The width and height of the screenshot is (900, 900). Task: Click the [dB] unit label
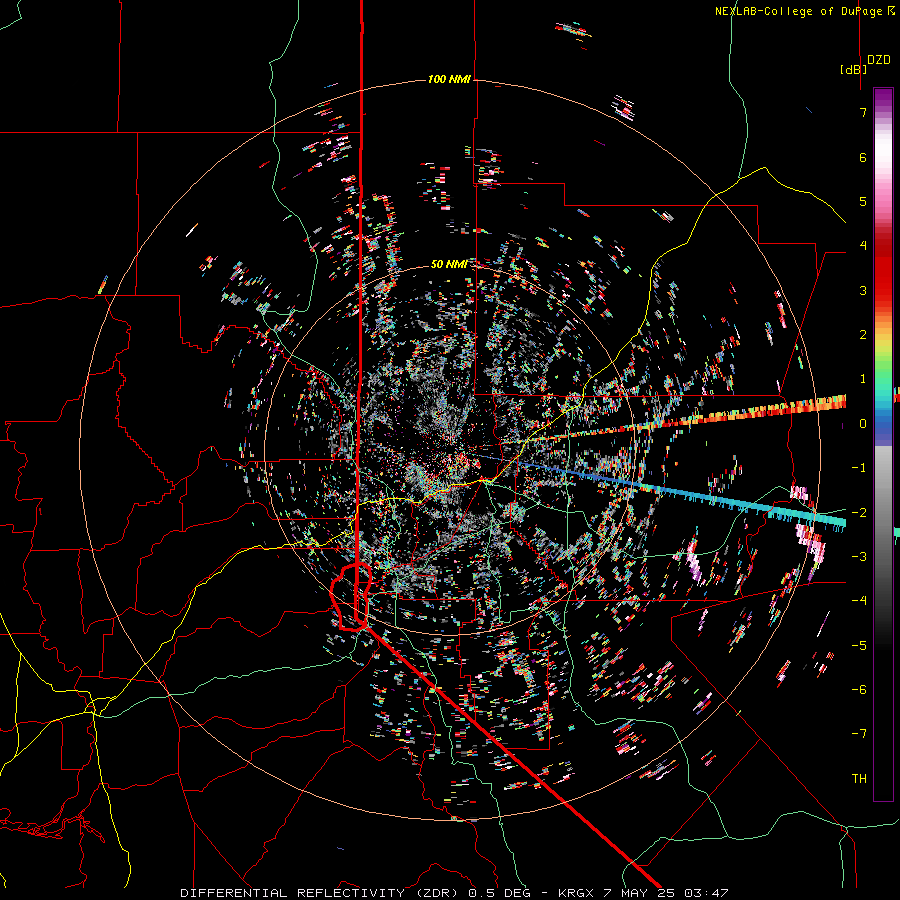click(x=854, y=69)
